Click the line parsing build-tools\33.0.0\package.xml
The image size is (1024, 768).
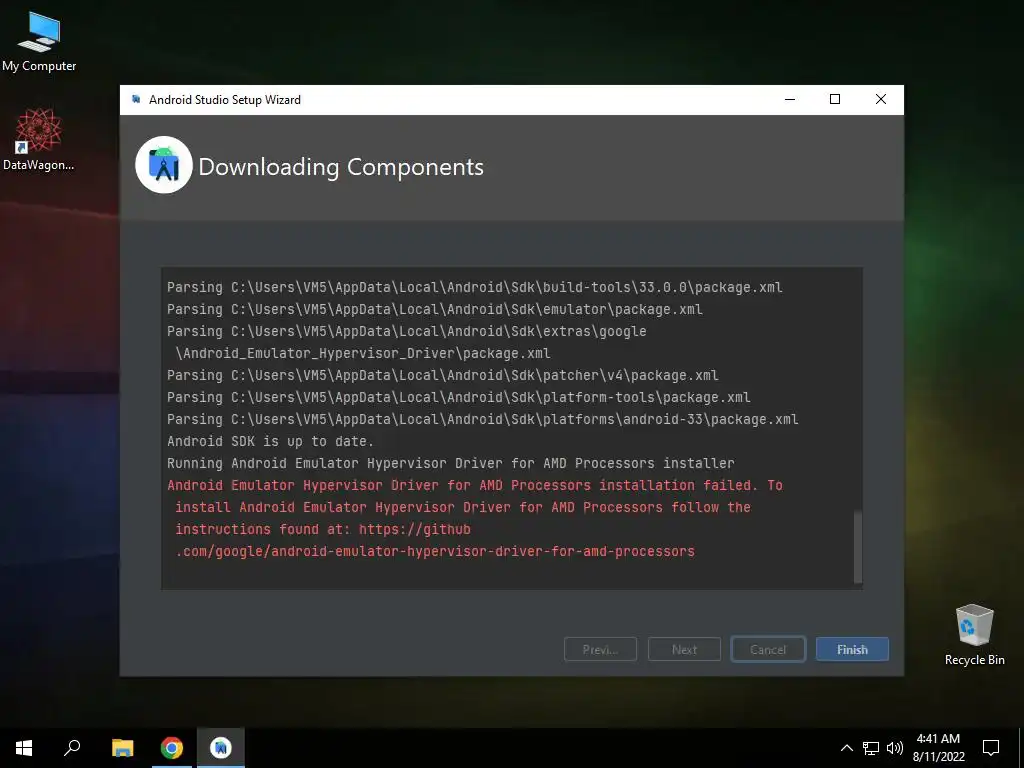point(475,287)
